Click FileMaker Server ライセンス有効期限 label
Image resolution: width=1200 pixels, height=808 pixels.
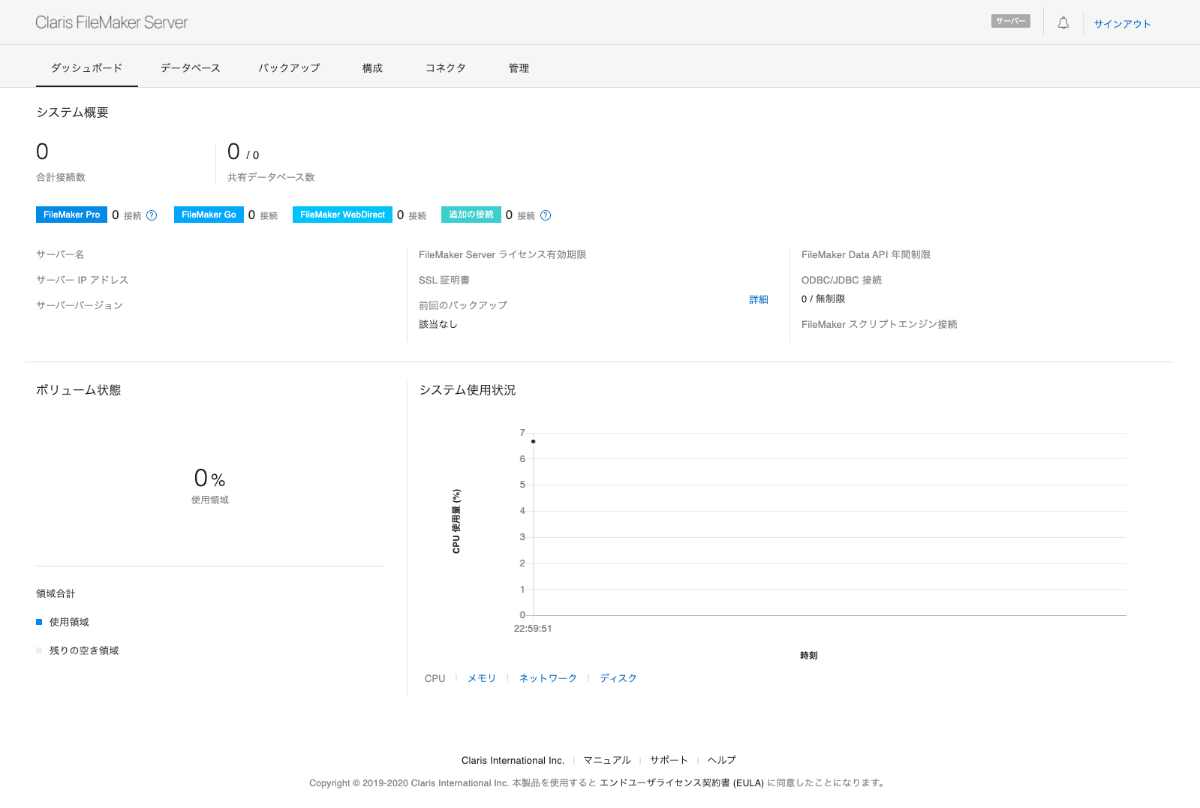coord(502,255)
